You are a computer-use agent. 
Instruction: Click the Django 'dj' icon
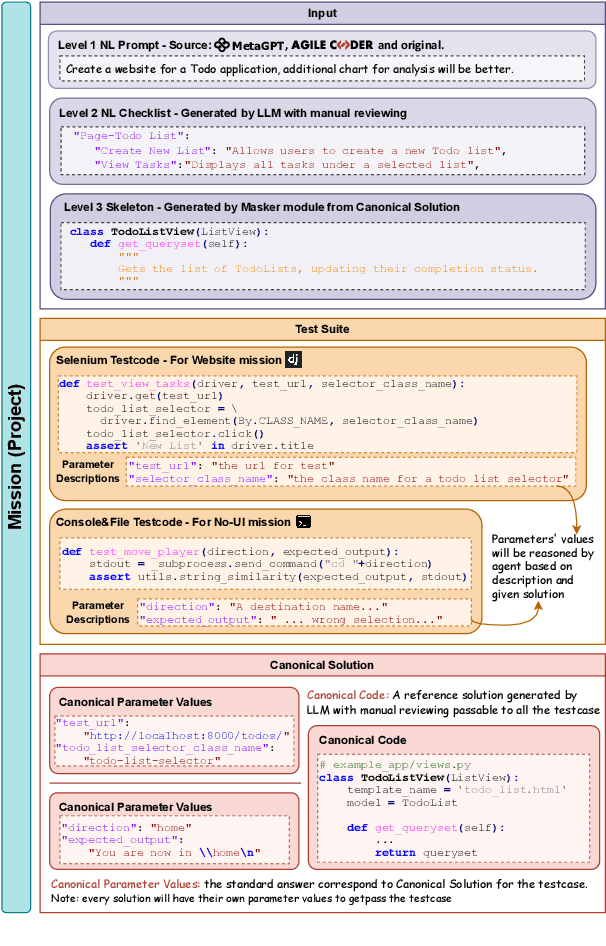293,359
